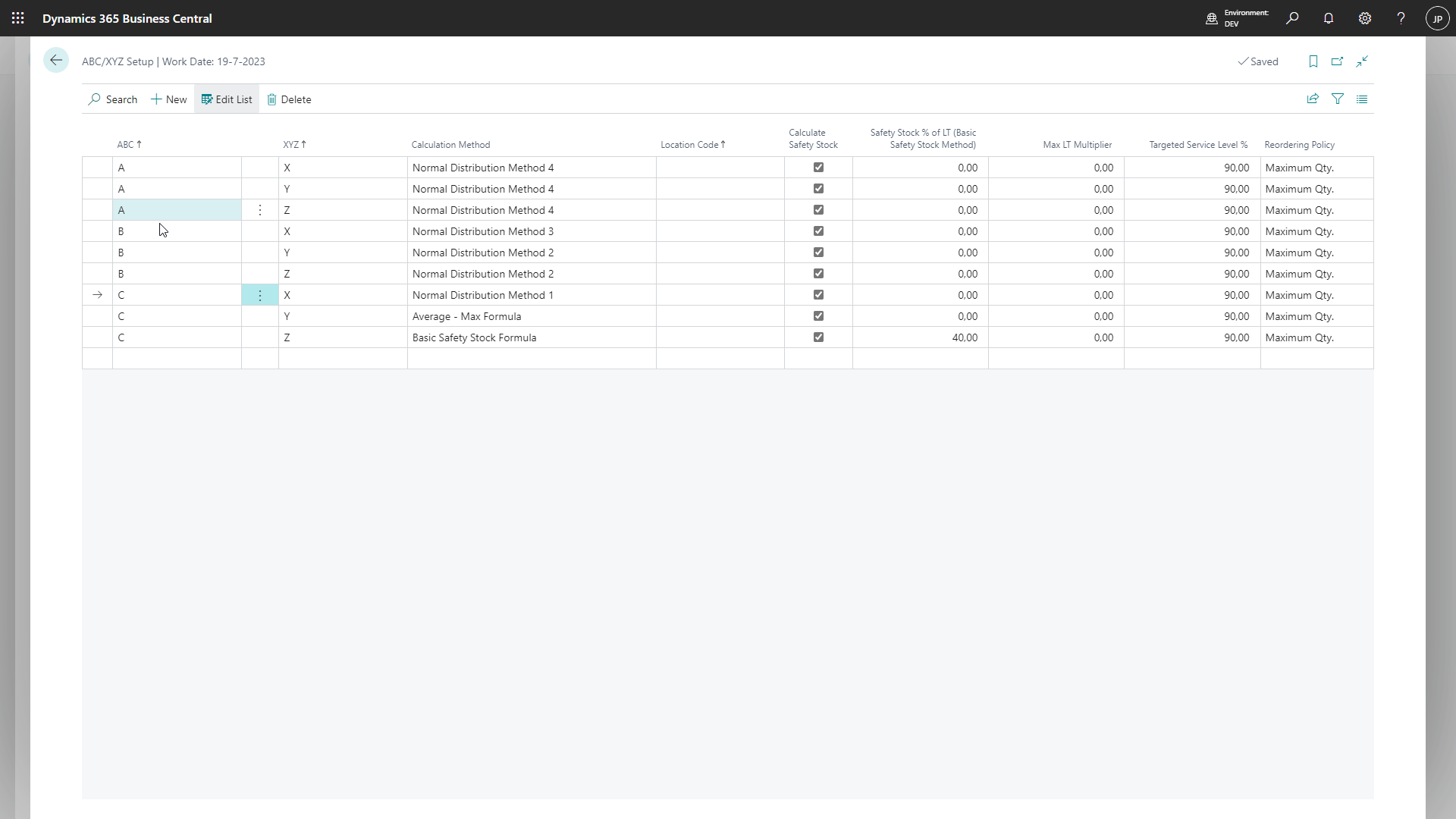Expand row context menu for A-Z row
This screenshot has height=819, width=1456.
pyautogui.click(x=261, y=210)
